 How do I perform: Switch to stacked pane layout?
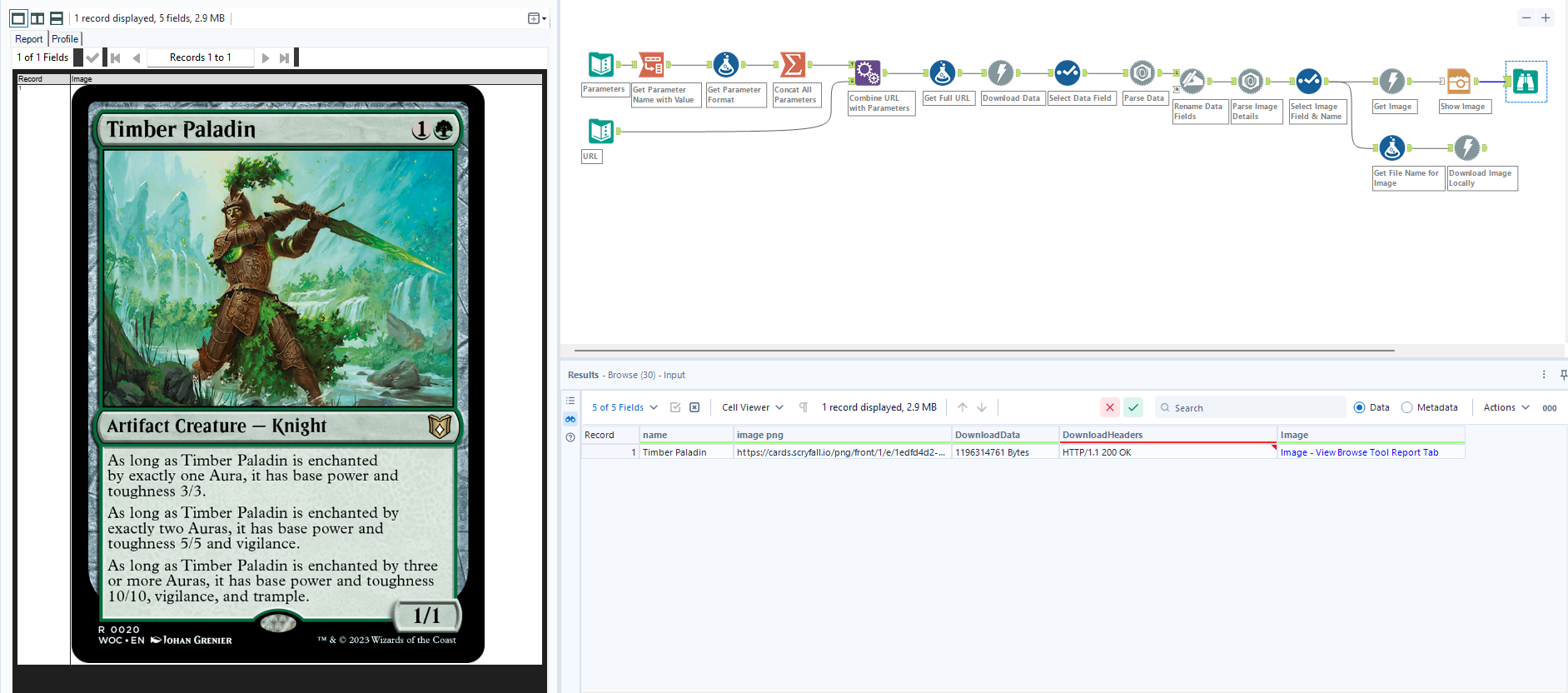pos(57,18)
